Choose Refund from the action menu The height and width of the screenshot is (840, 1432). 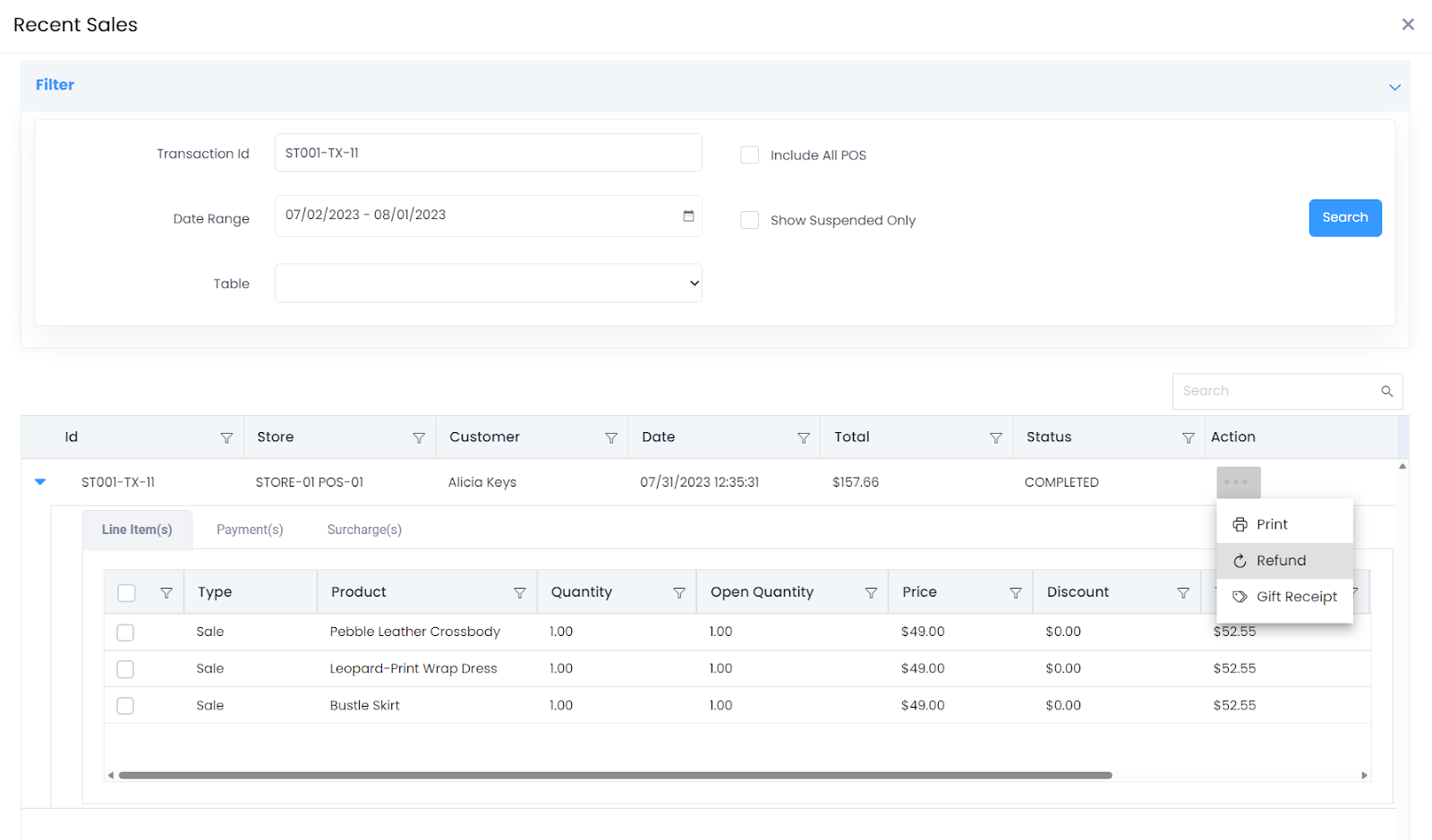click(x=1281, y=561)
